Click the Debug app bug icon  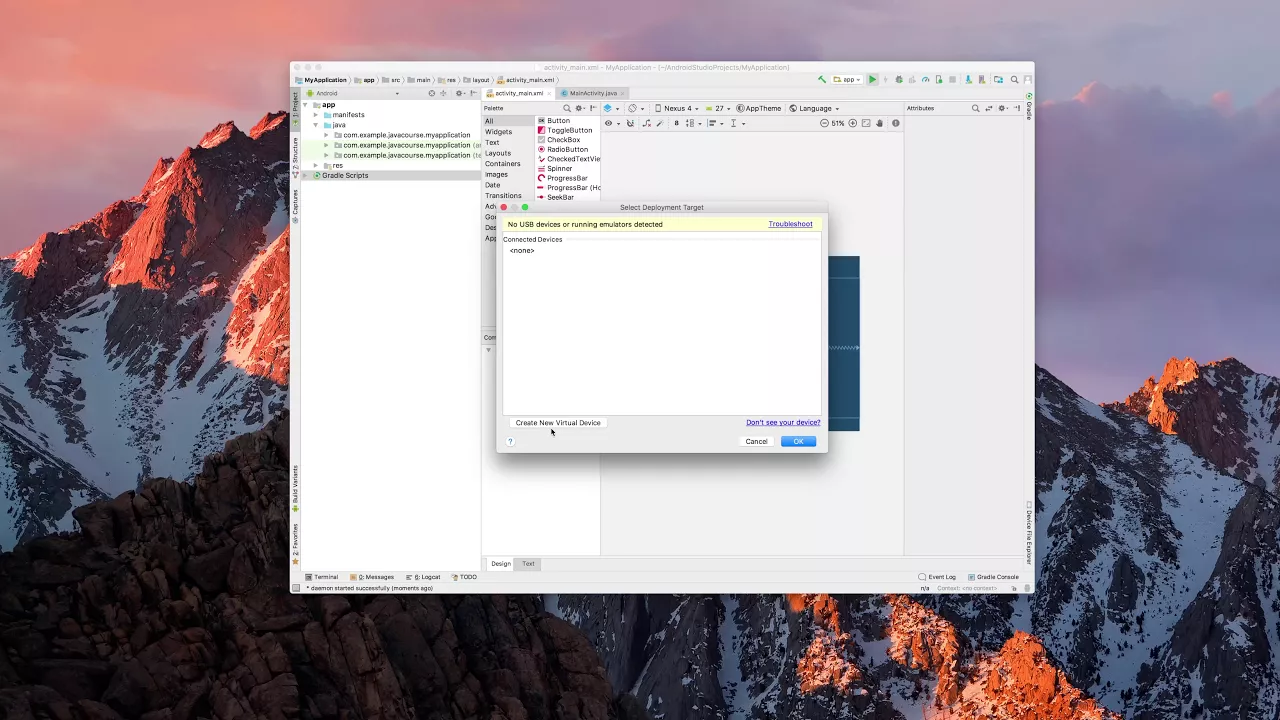click(x=899, y=79)
